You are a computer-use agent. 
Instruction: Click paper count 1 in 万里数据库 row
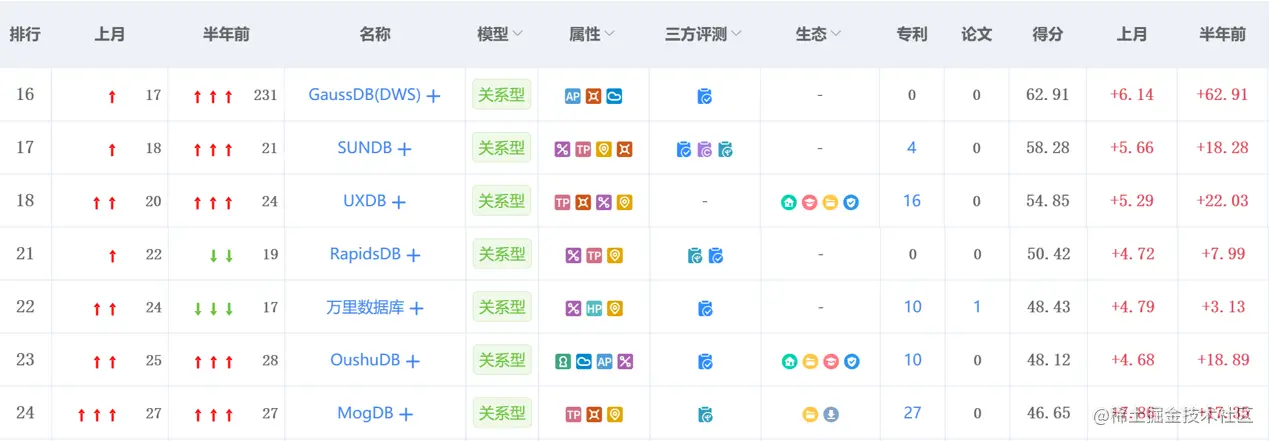977,307
